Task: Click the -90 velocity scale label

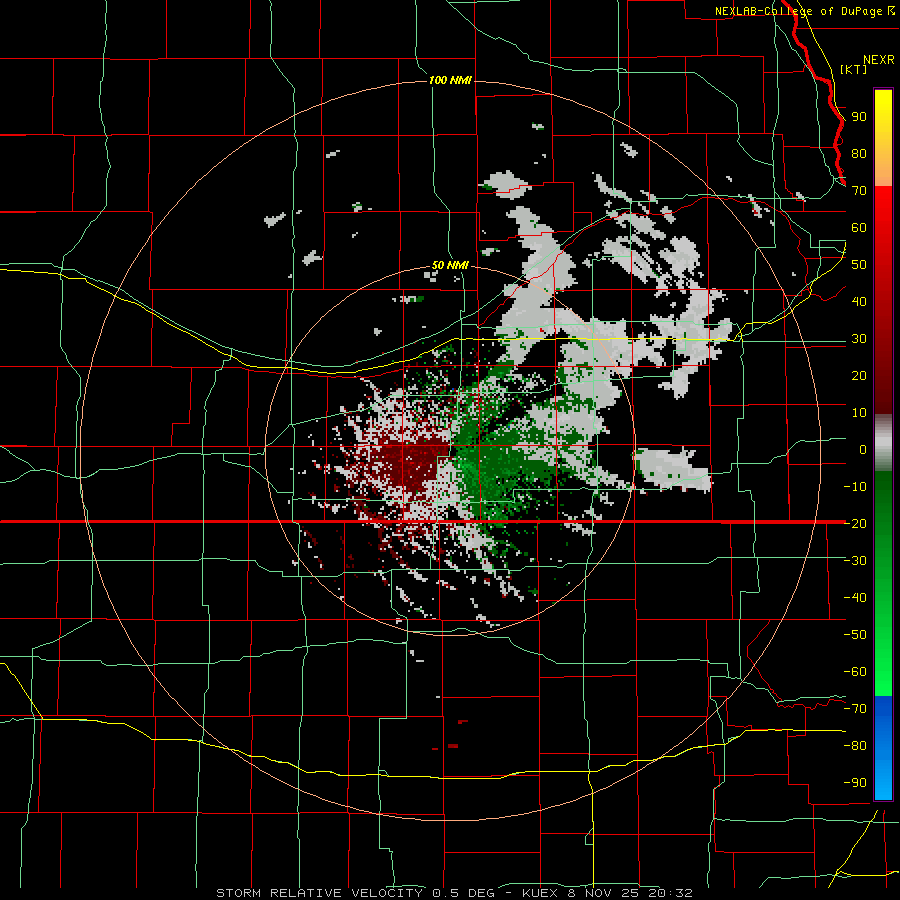Action: (x=855, y=783)
